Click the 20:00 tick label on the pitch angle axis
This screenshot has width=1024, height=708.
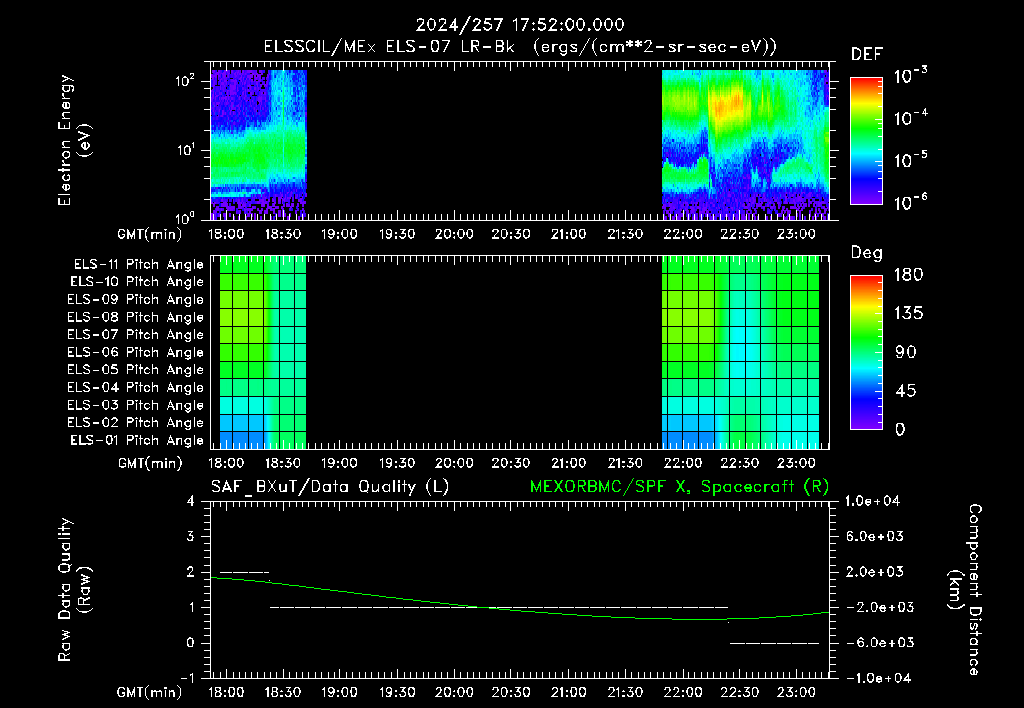coord(454,464)
